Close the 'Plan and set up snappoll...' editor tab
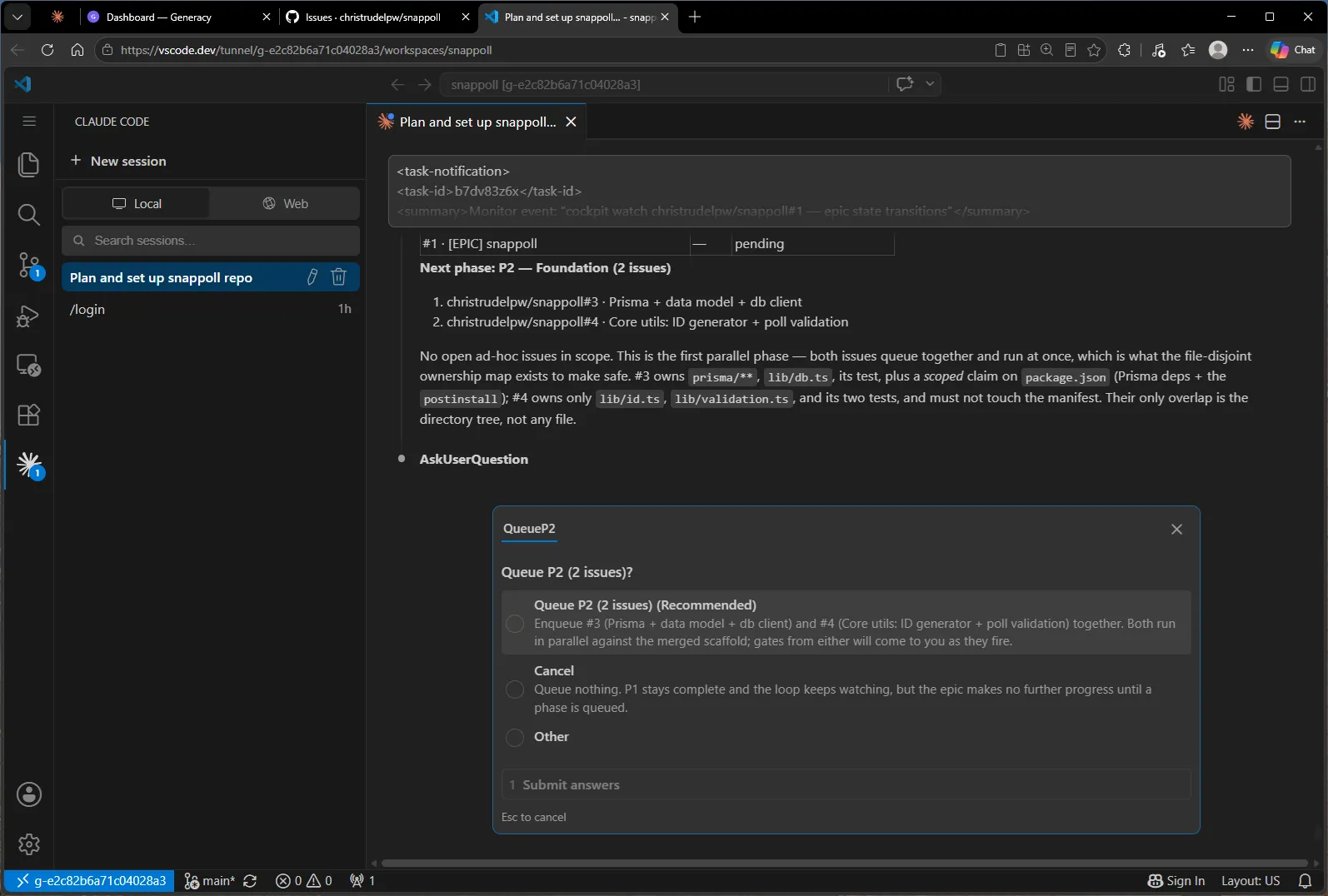This screenshot has width=1328, height=896. (x=571, y=122)
